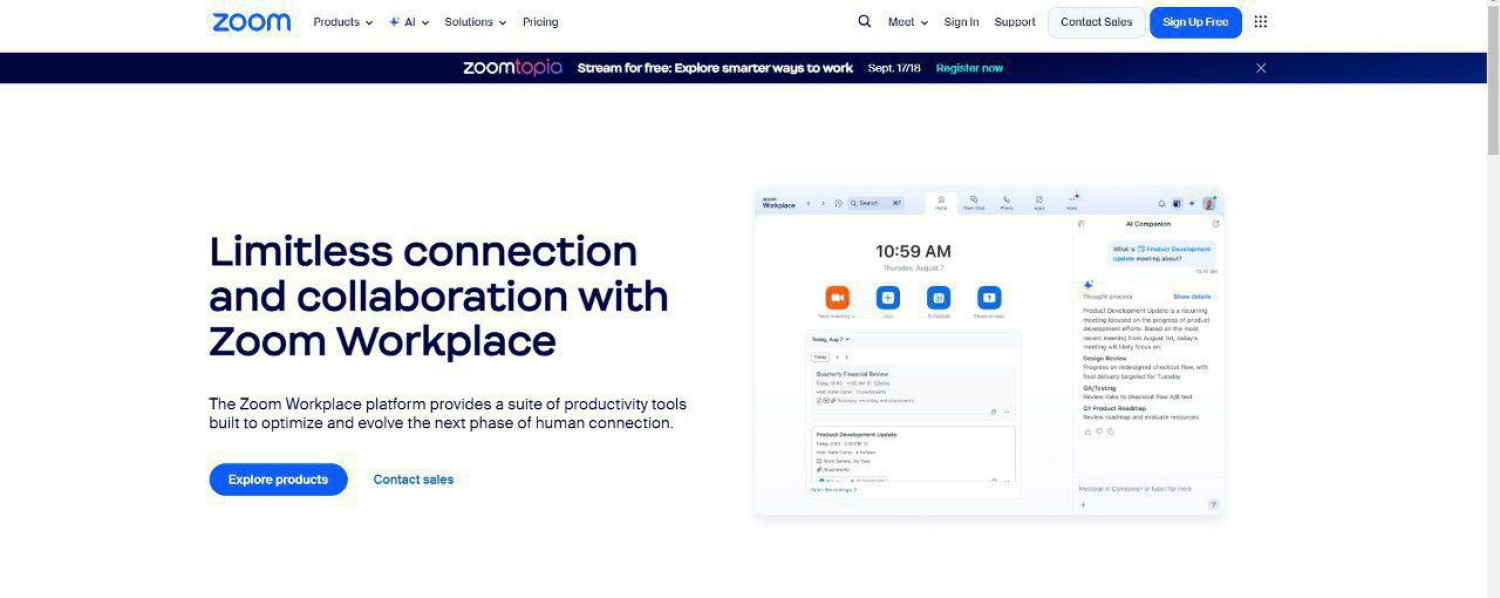Expand the Solutions dropdown menu

point(475,22)
